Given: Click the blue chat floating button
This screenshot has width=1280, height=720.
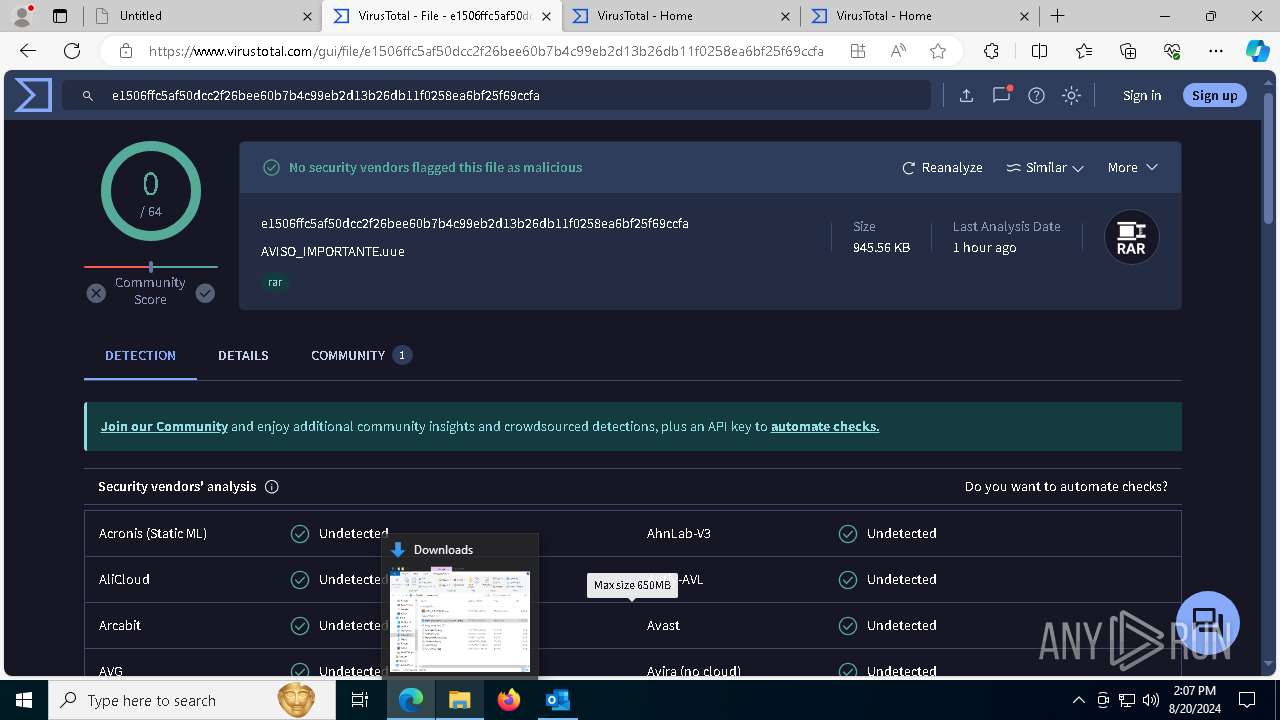Looking at the screenshot, I should pos(1208,623).
